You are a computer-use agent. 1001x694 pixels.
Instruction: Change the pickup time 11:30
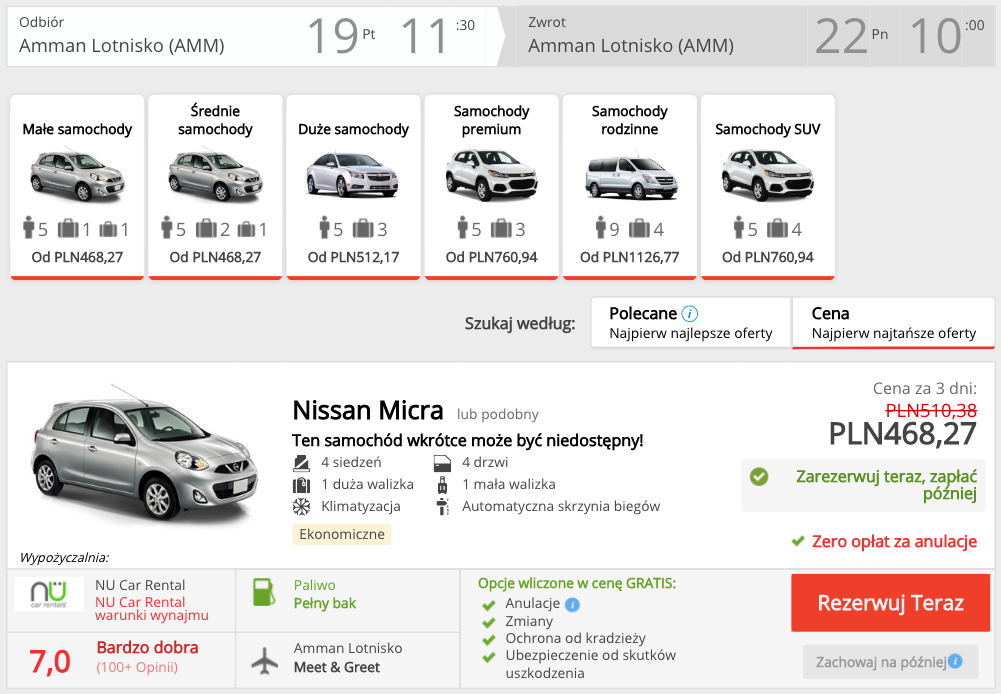pyautogui.click(x=438, y=36)
